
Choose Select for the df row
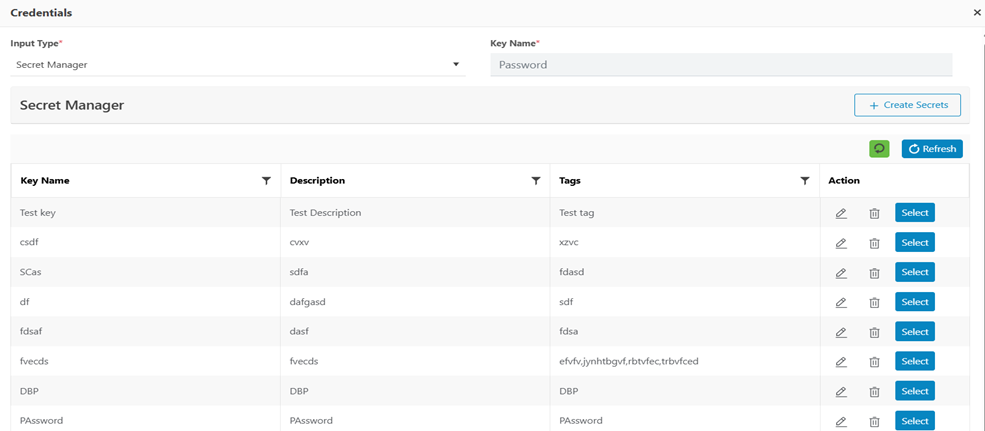[914, 302]
